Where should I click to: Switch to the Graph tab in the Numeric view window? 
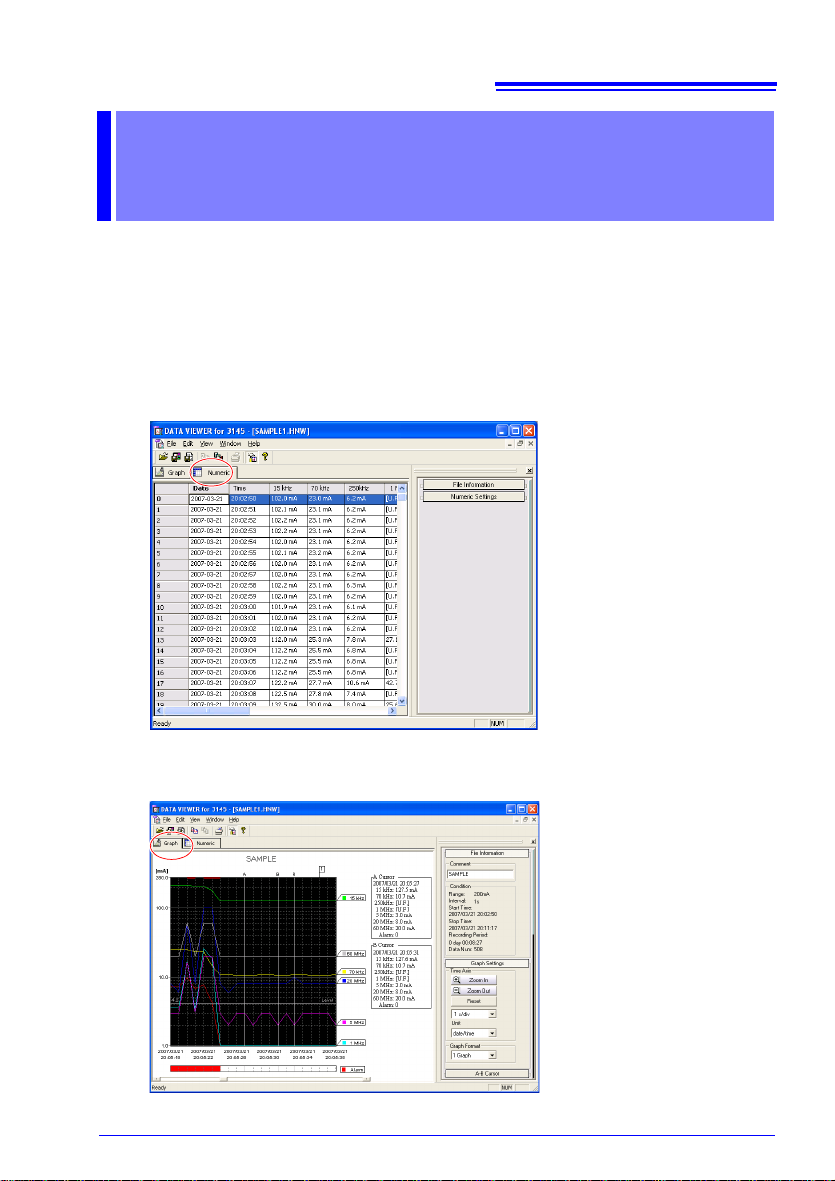point(170,473)
